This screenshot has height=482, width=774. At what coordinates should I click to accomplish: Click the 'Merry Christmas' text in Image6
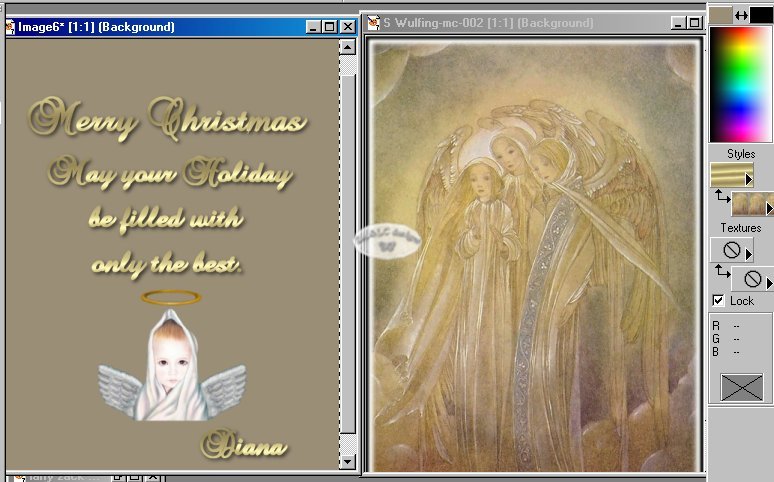pos(168,120)
